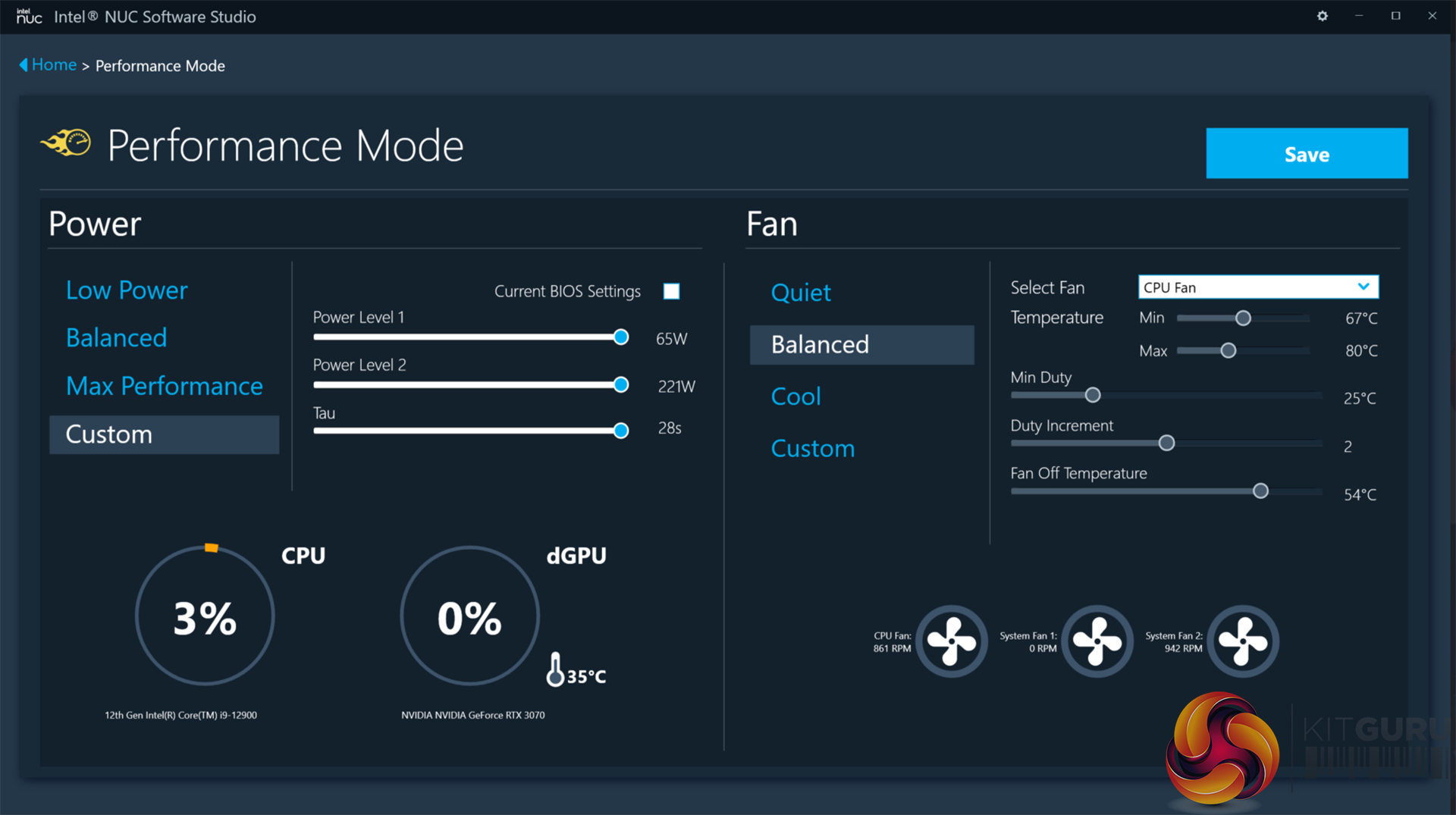Screen dimensions: 1456x815
Task: Click the Power Level 1 slider handle
Action: [x=621, y=337]
